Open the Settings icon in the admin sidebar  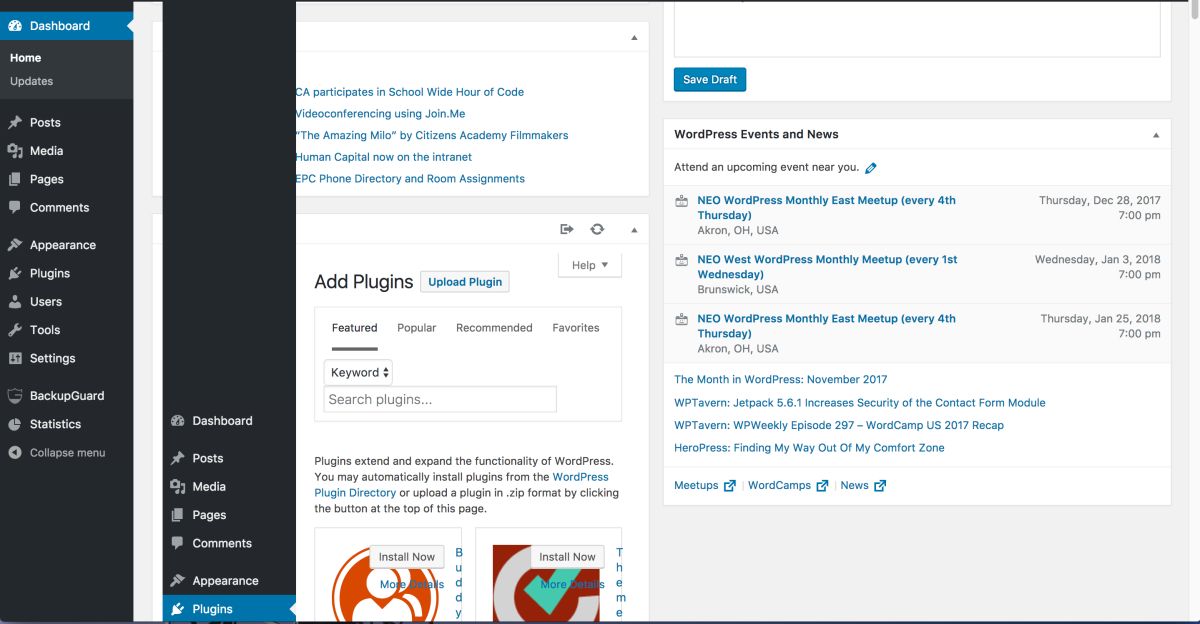(x=15, y=358)
